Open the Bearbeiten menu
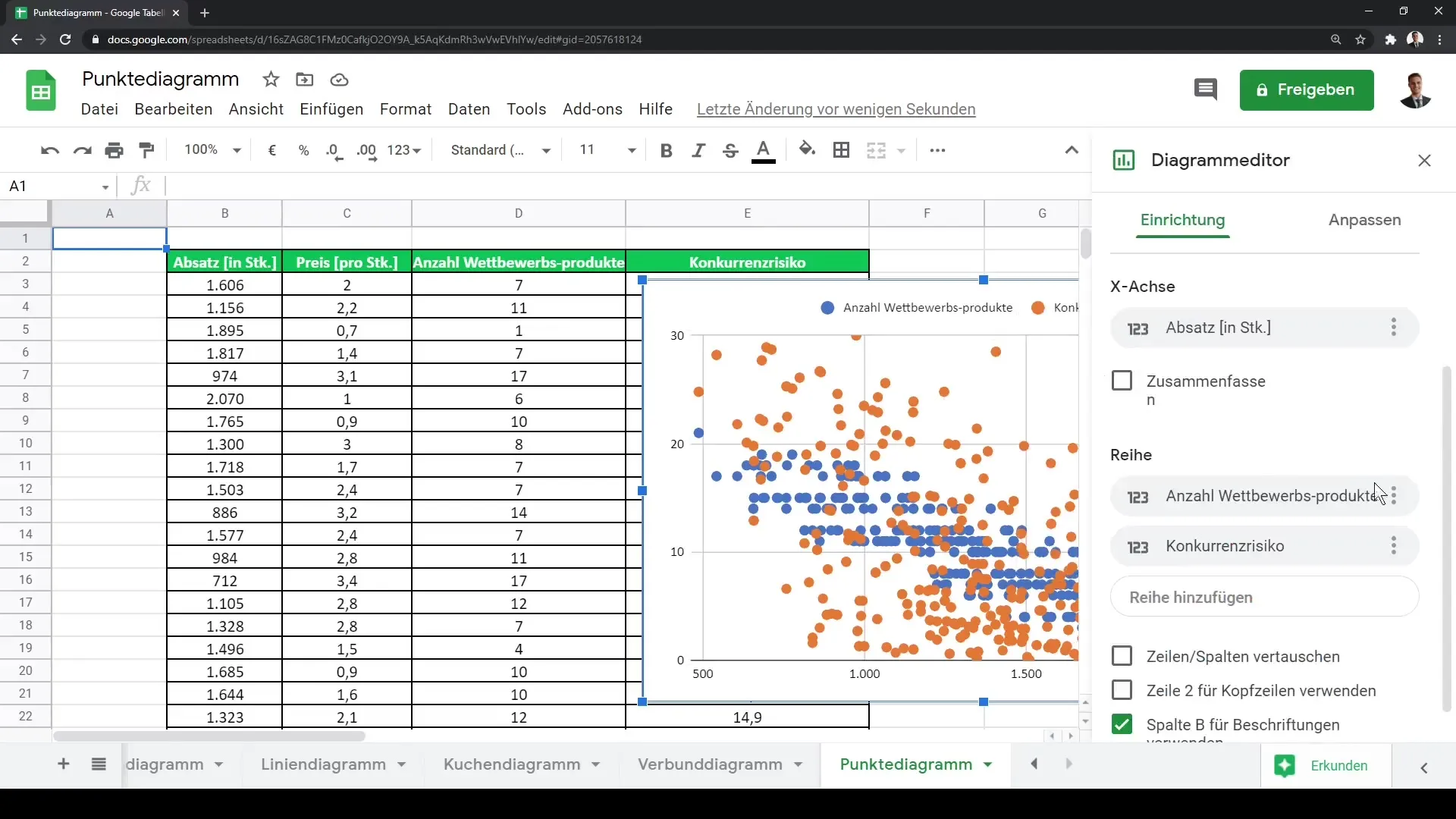 point(173,109)
